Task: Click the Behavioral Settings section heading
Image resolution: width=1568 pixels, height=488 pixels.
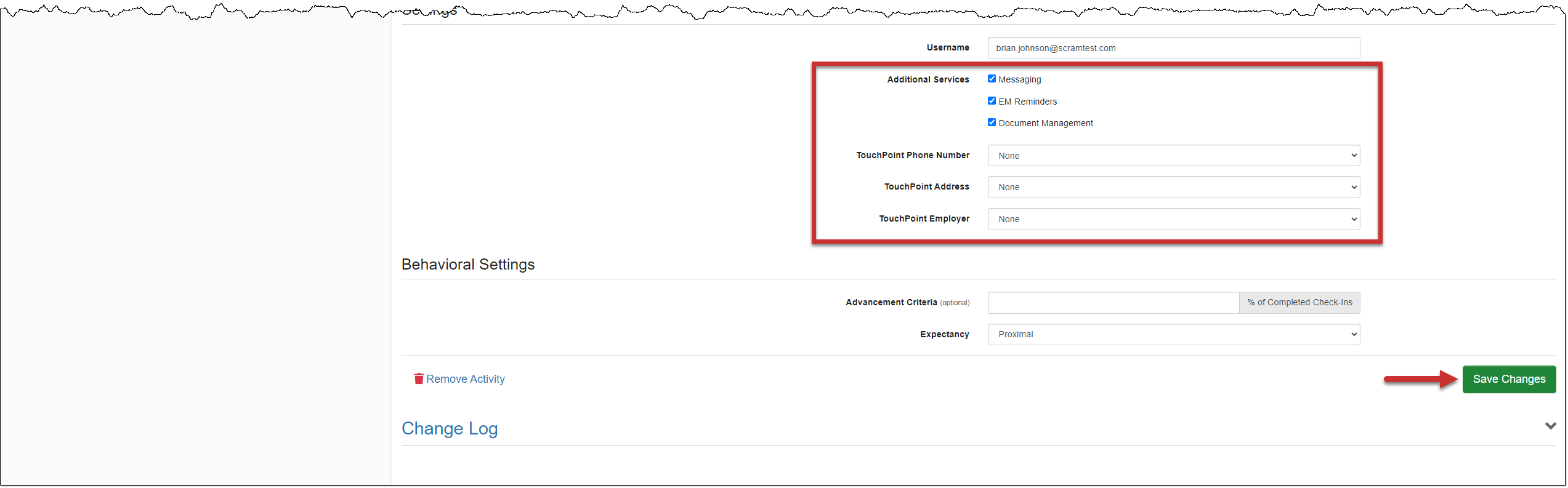Action: click(x=468, y=264)
